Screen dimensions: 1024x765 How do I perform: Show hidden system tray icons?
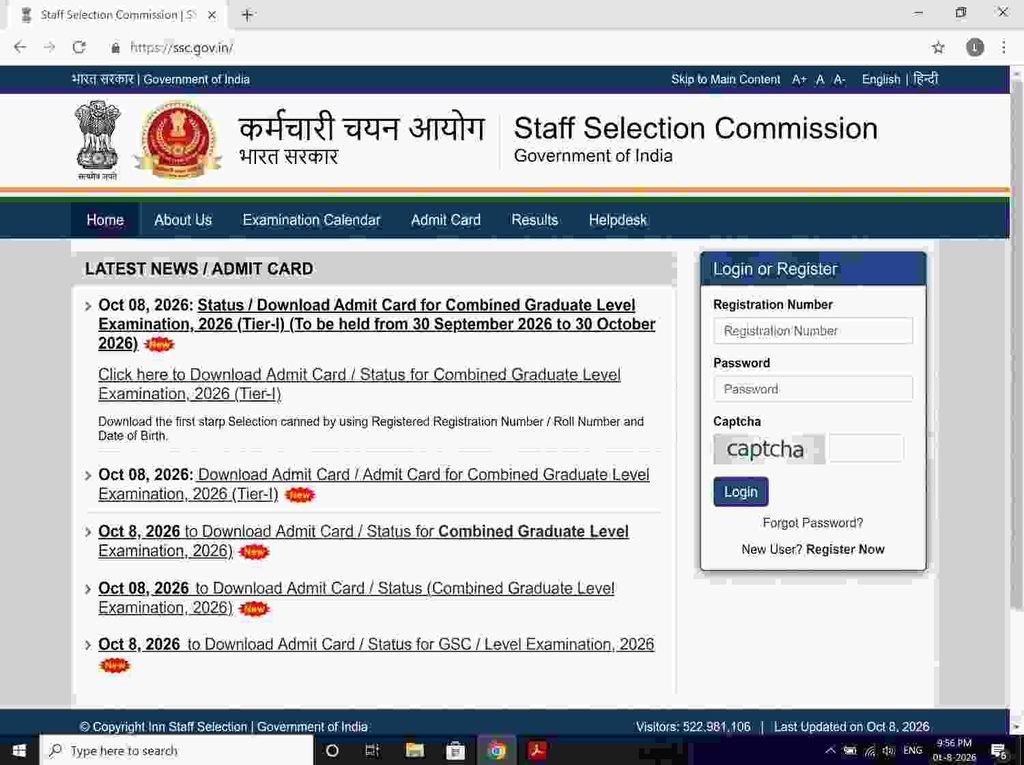click(x=830, y=751)
